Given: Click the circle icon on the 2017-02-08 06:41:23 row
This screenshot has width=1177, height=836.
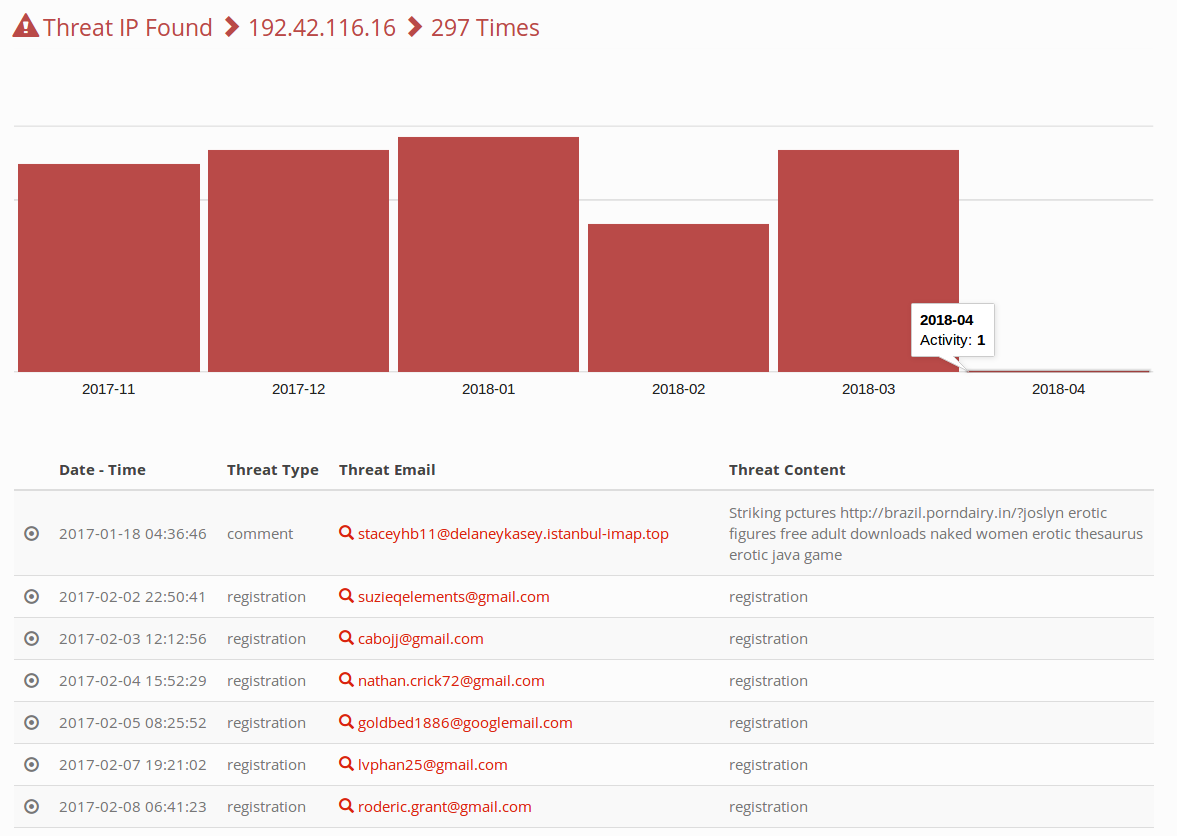Looking at the screenshot, I should pos(32,807).
